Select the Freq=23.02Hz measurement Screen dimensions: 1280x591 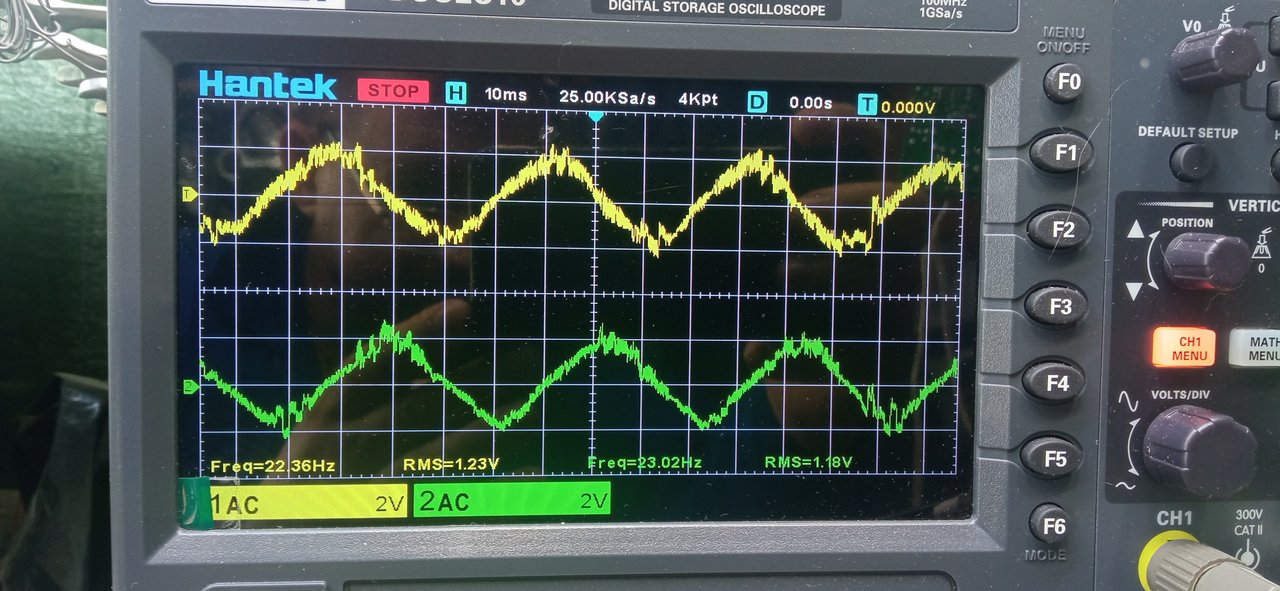[x=645, y=462]
